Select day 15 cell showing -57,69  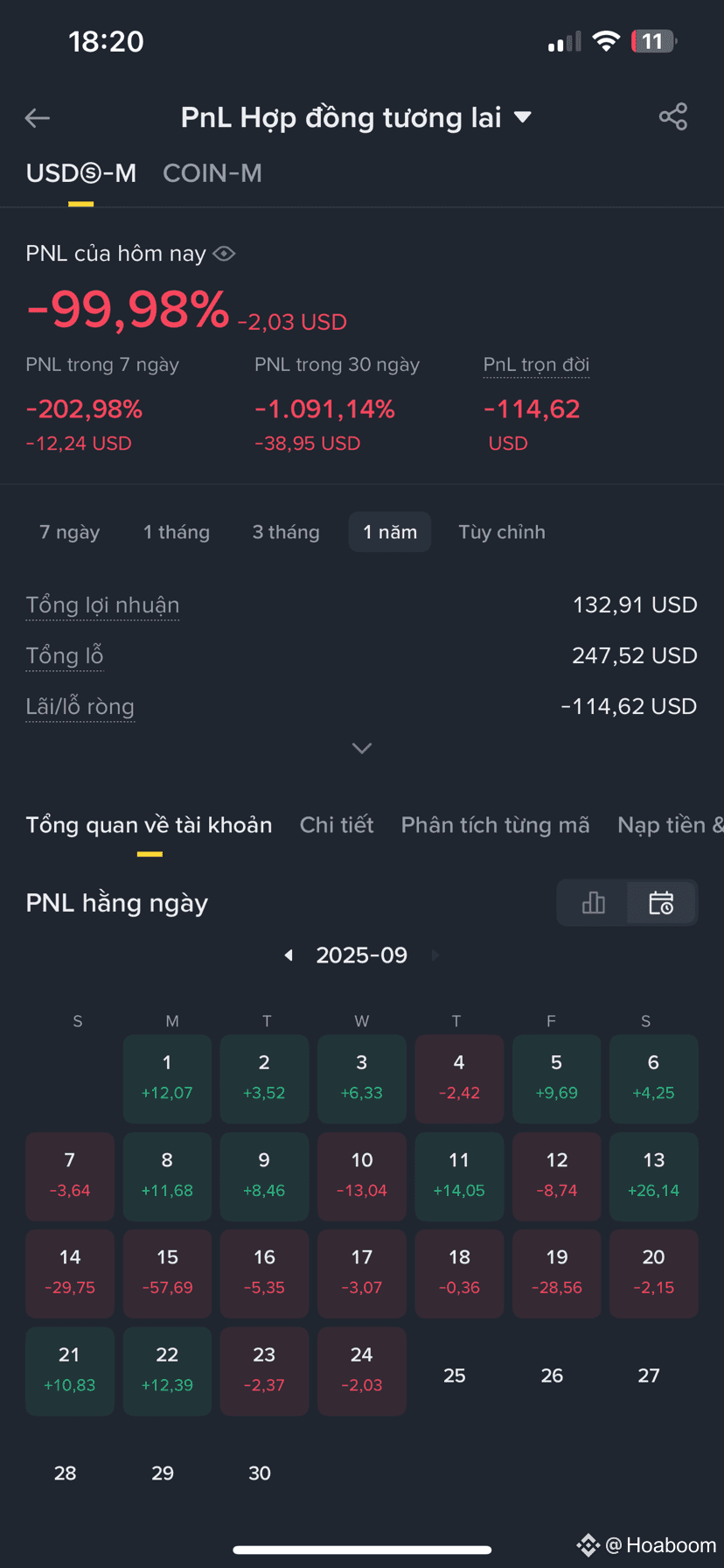[167, 1273]
